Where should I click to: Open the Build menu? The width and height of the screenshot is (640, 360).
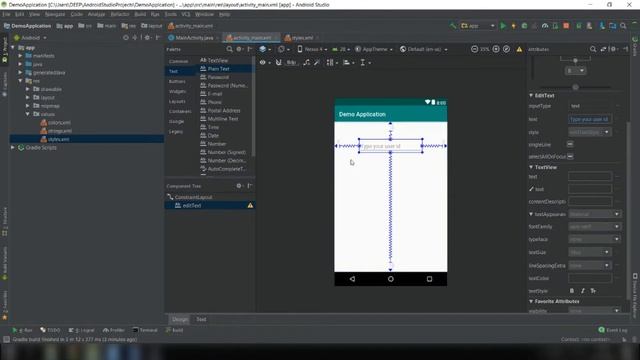click(x=140, y=14)
